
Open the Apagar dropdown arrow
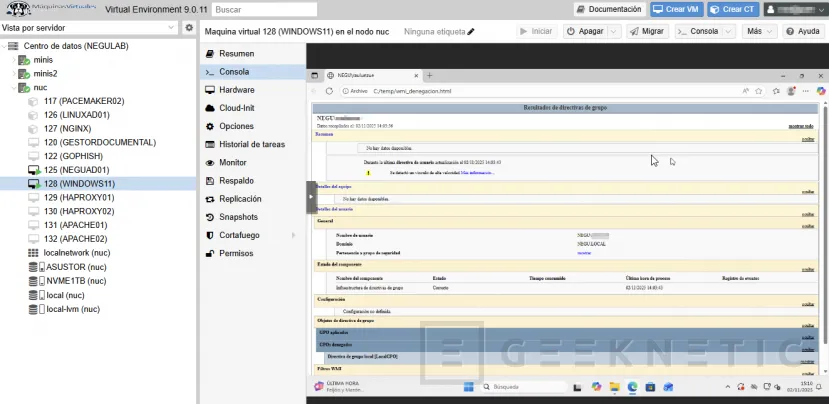(x=614, y=31)
